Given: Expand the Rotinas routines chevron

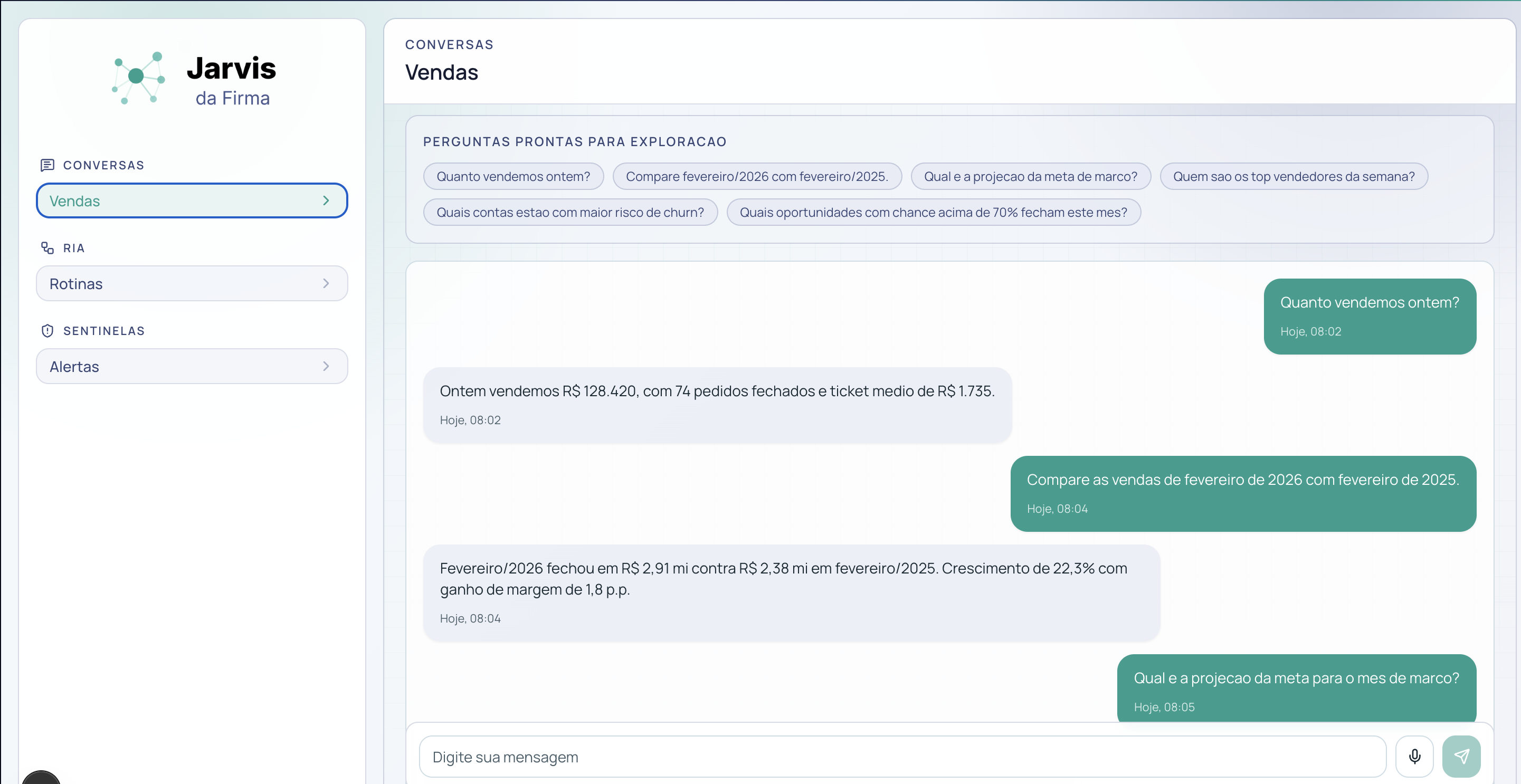Looking at the screenshot, I should pyautogui.click(x=326, y=283).
